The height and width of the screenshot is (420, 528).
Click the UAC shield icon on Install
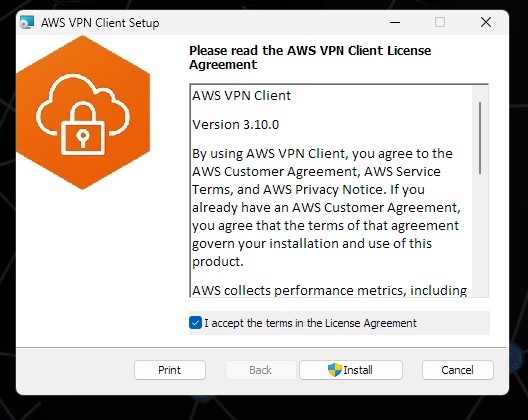tap(335, 370)
